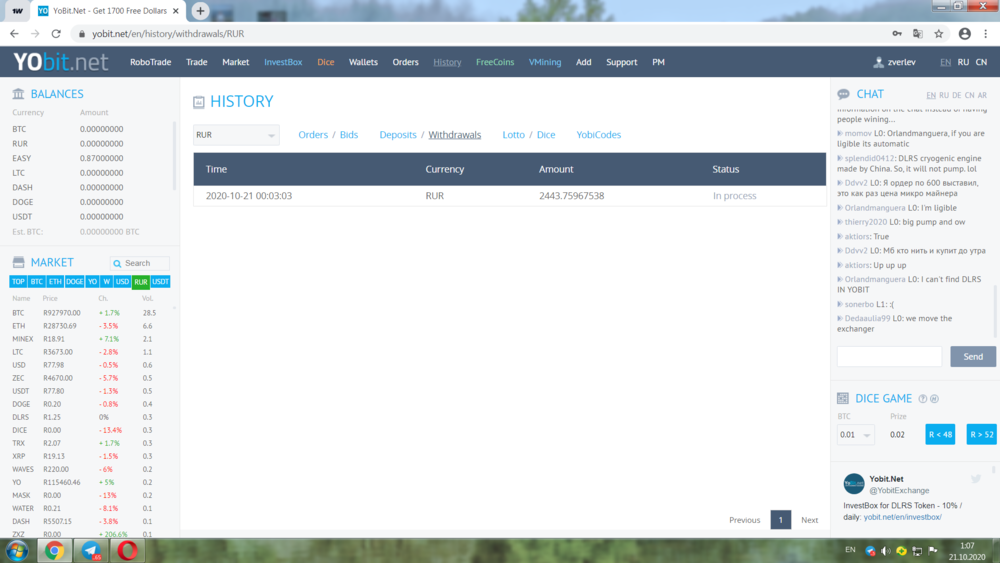
Task: Open the Chrome profile avatar icon
Action: (964, 34)
